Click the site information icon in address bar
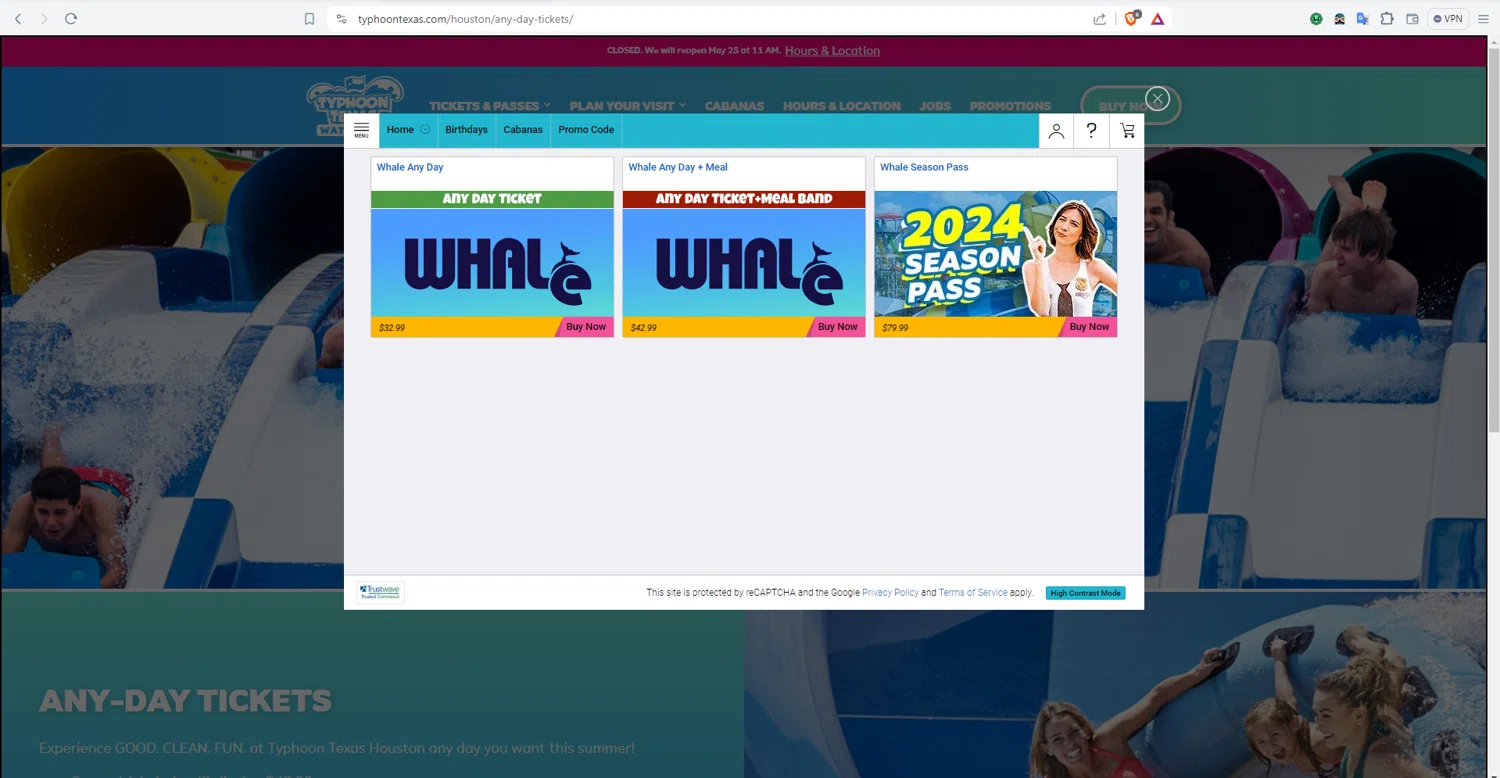The image size is (1500, 778). tap(341, 19)
